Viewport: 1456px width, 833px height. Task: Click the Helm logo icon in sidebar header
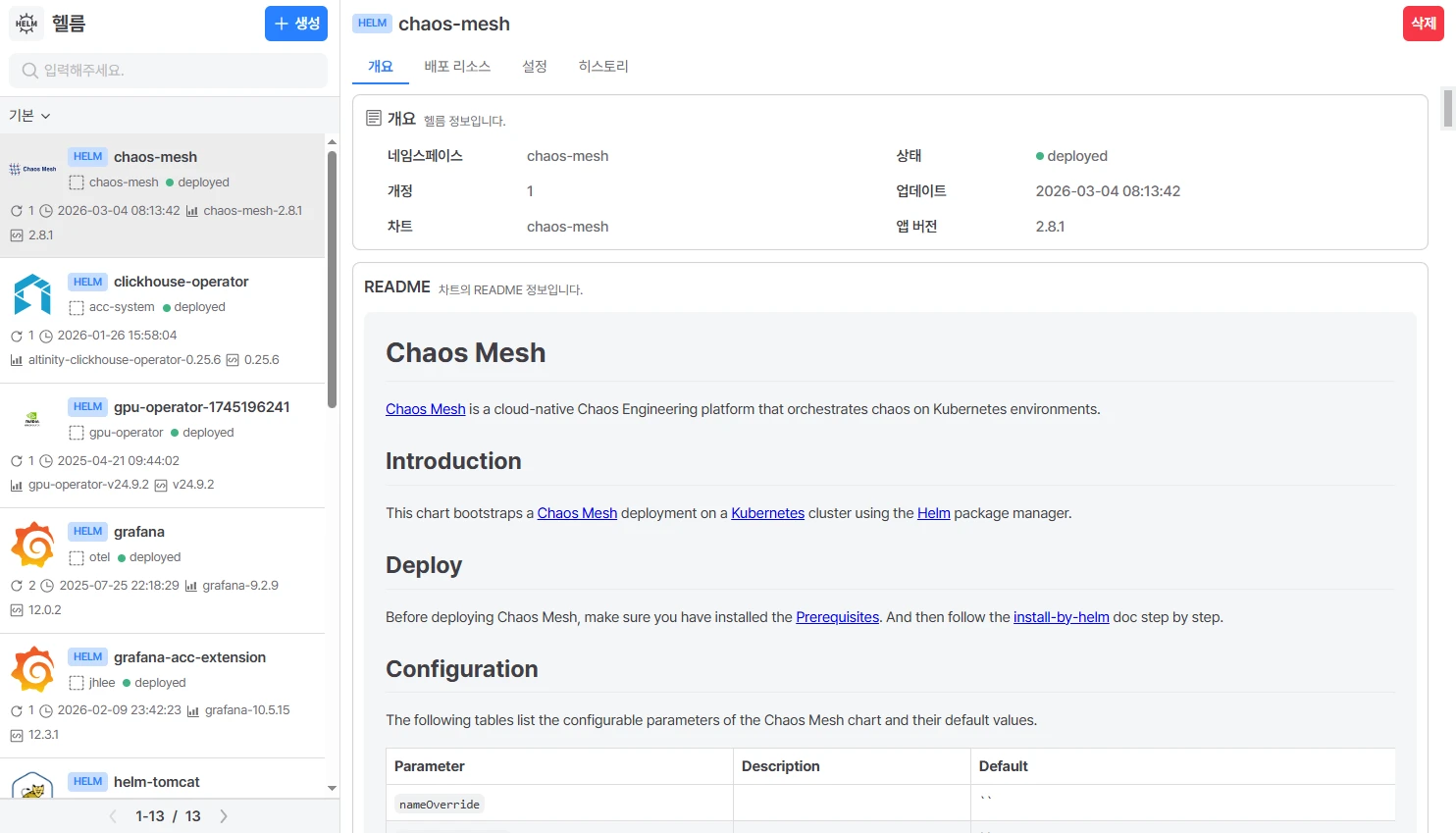coord(26,24)
